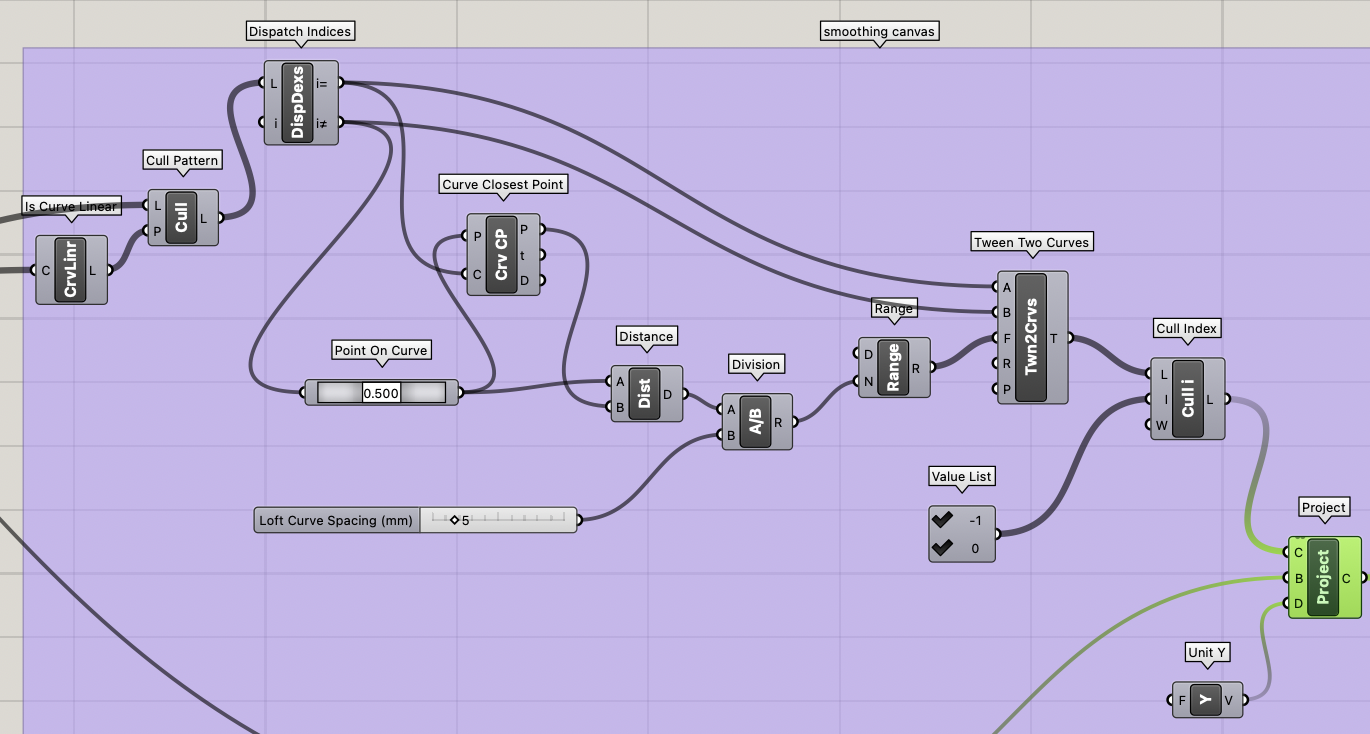
Task: Click output L of CrvLinr
Action: click(x=93, y=270)
